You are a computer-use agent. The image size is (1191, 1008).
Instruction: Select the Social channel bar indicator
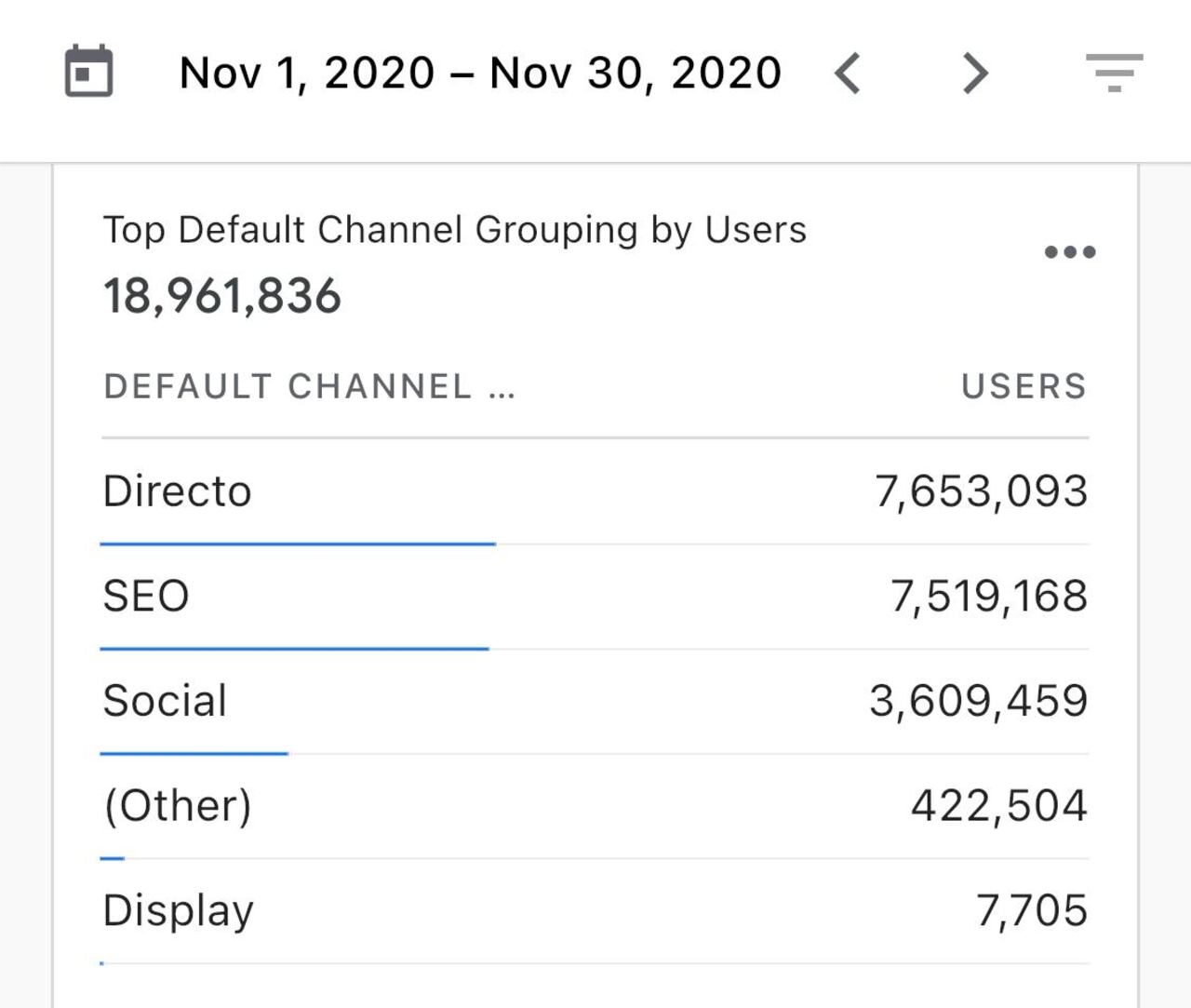point(194,751)
